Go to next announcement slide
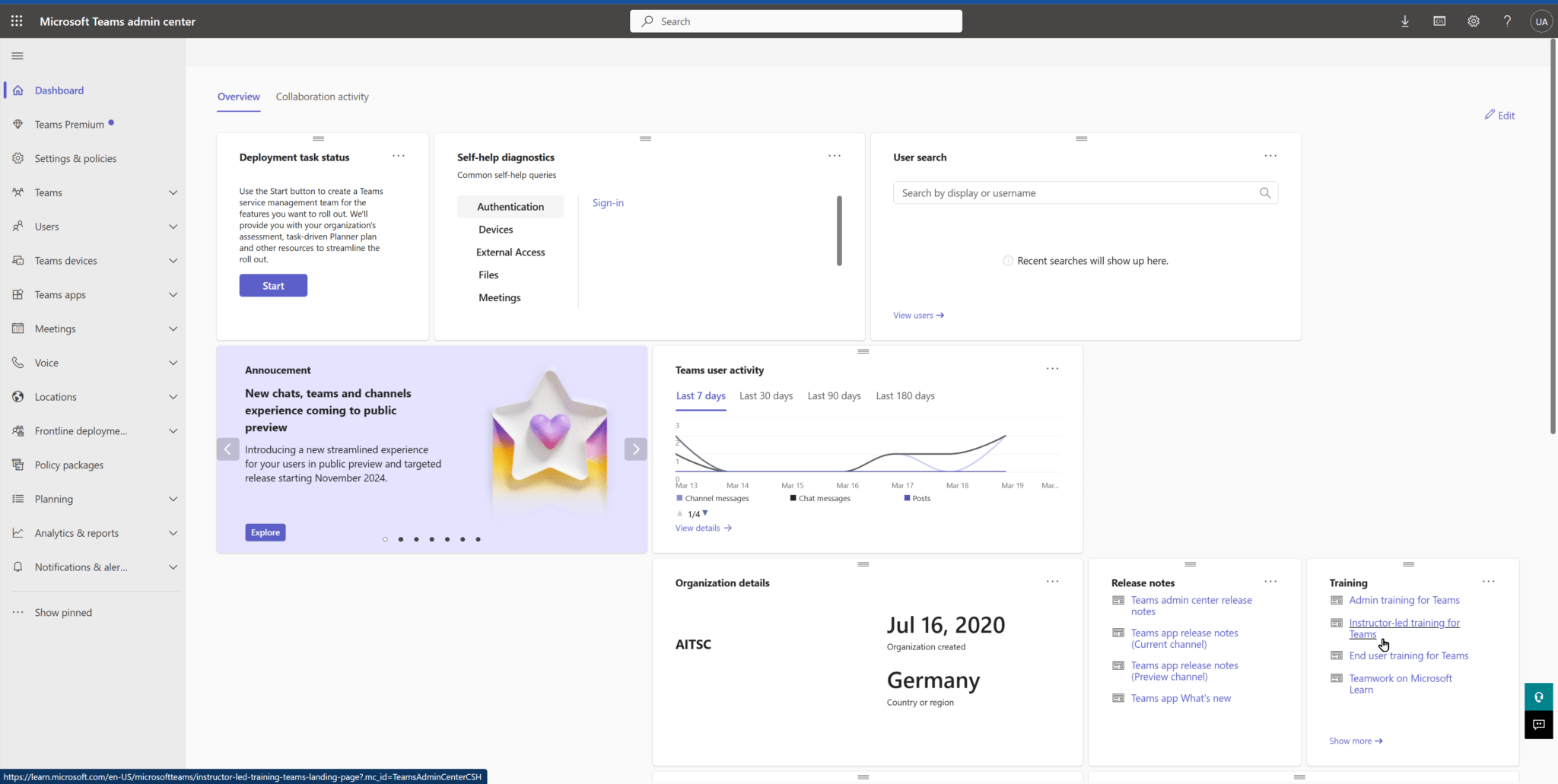 (x=636, y=449)
